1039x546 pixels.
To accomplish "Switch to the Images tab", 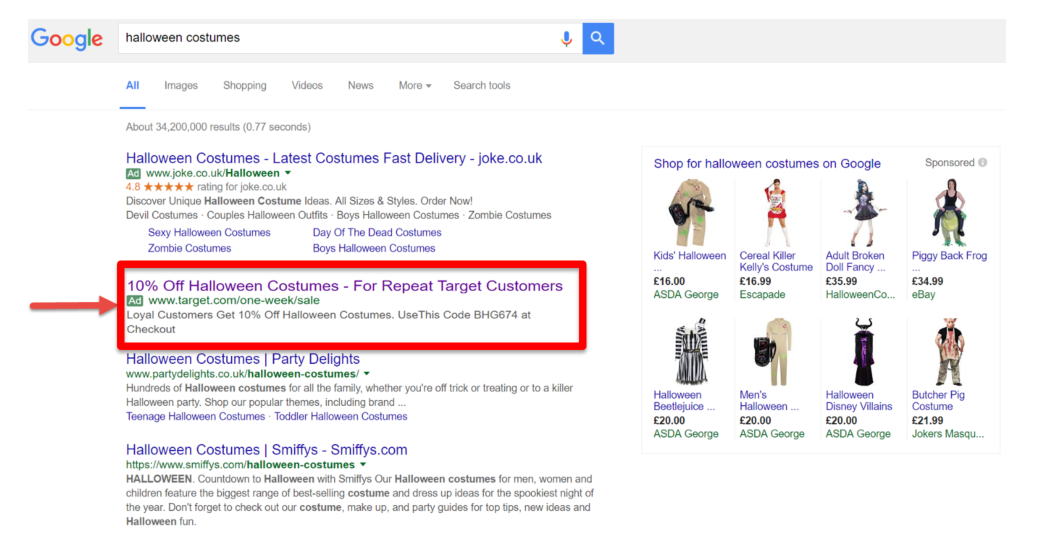I will (181, 85).
